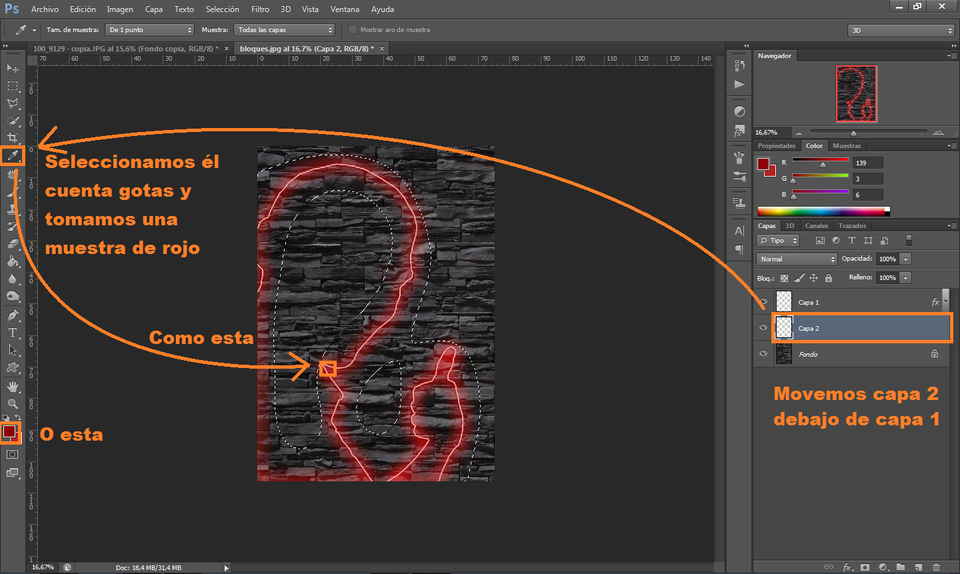This screenshot has width=960, height=574.
Task: Enable the Mostrar aro de muestra checkbox
Action: [x=352, y=30]
